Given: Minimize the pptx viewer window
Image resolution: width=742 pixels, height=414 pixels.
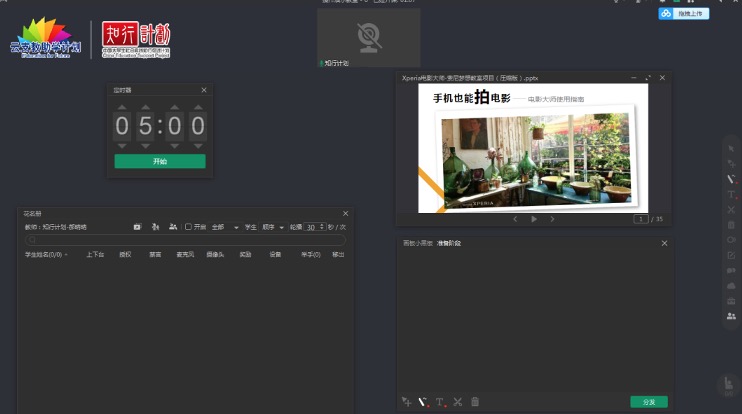Looking at the screenshot, I should [x=634, y=78].
